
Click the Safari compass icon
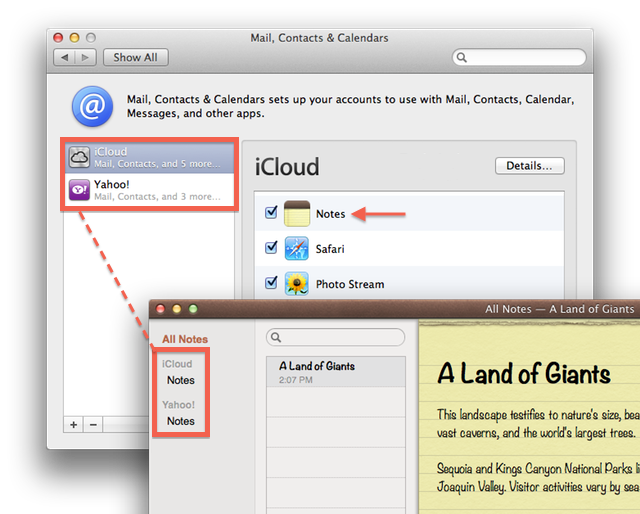(x=297, y=248)
